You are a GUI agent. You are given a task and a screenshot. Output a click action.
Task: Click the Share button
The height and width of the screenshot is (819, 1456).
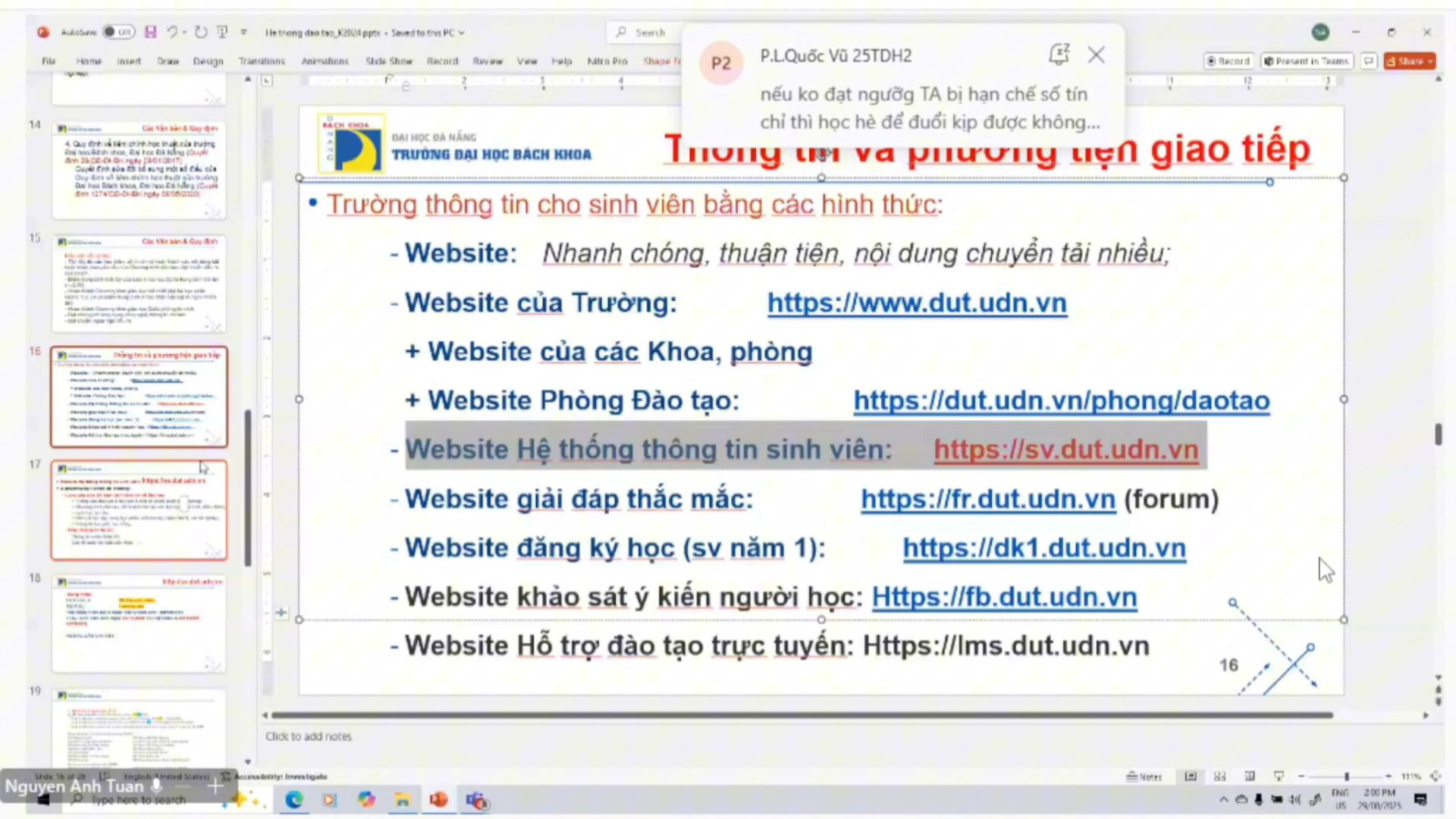1410,61
